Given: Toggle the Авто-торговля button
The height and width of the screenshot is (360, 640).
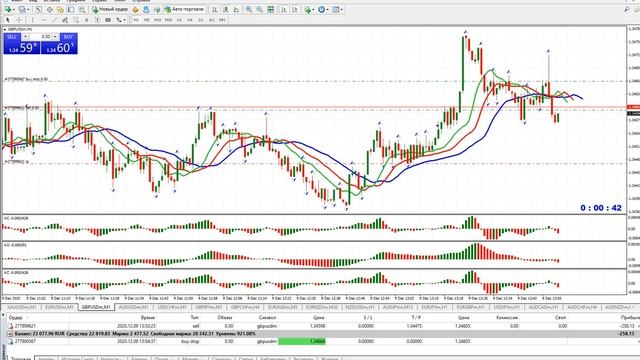Looking at the screenshot, I should pyautogui.click(x=184, y=9).
